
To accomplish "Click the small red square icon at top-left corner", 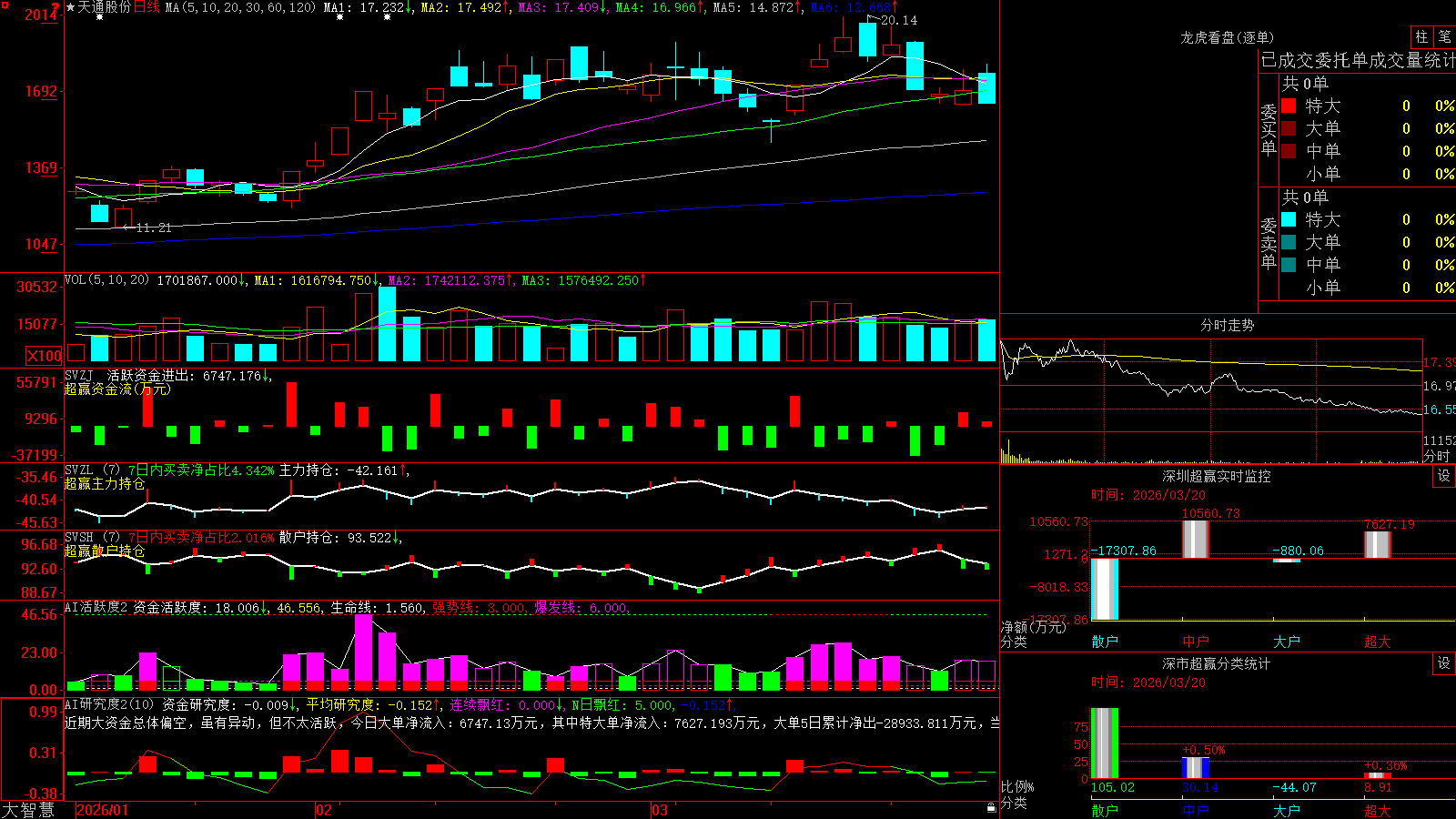I will click(x=4, y=4).
